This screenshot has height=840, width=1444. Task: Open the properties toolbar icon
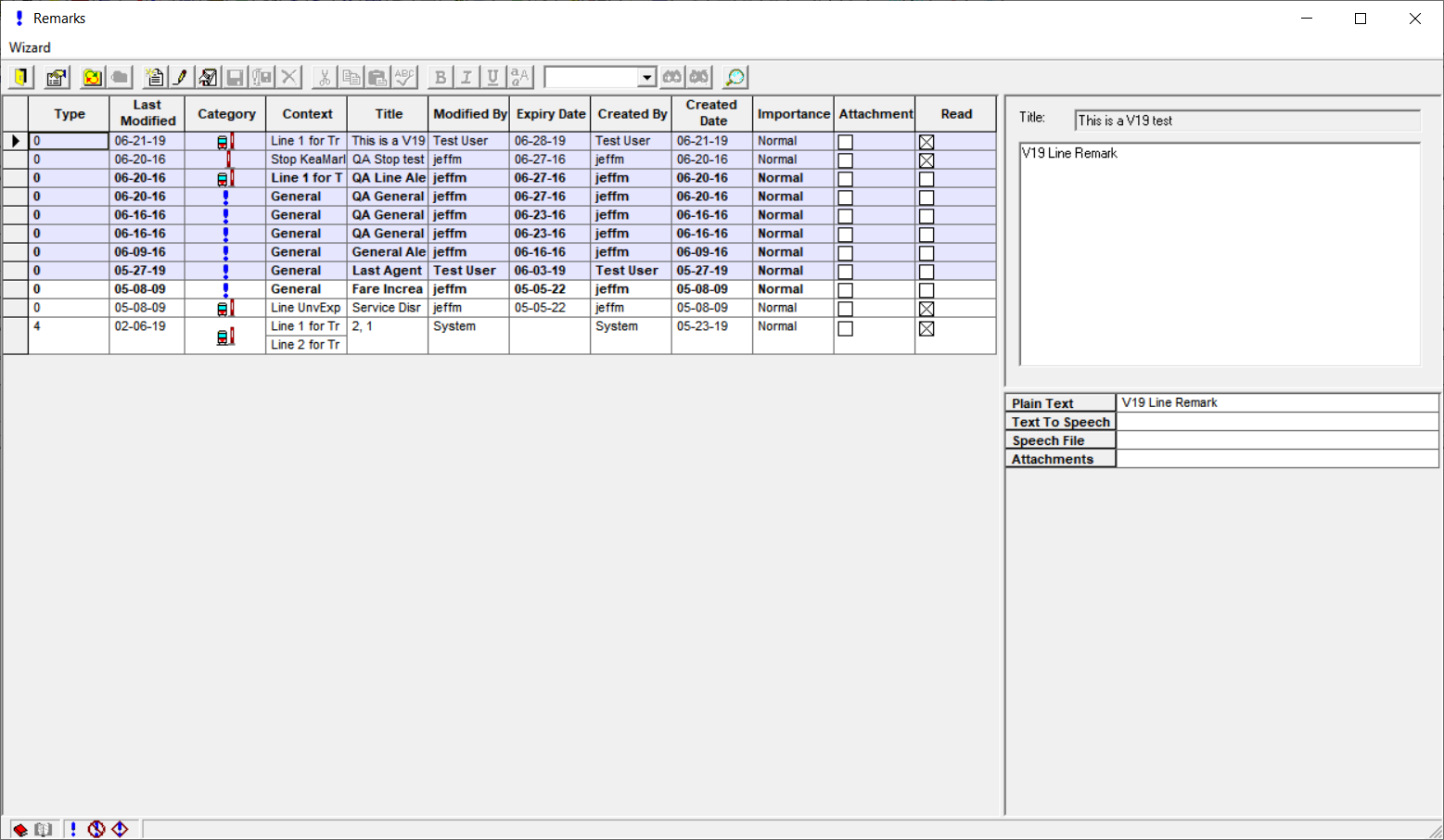pyautogui.click(x=56, y=77)
